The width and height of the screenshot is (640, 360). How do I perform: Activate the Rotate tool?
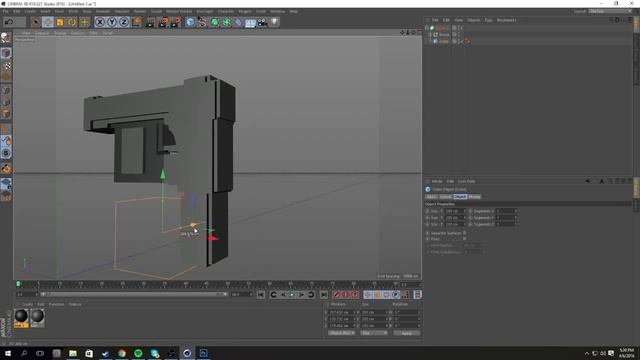tap(72, 22)
